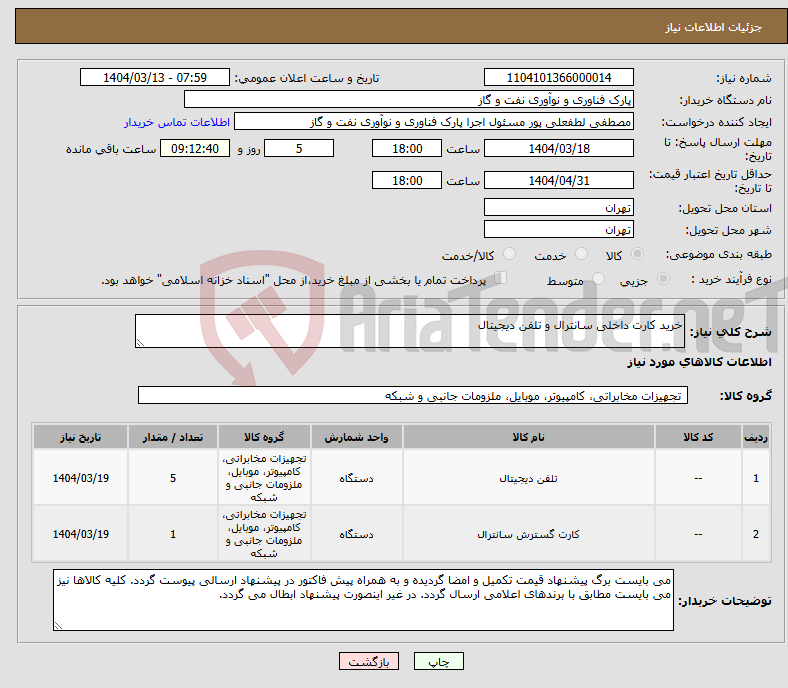Click the remaining time field 09:12:40
Screen dimensions: 788x688
click(x=195, y=148)
